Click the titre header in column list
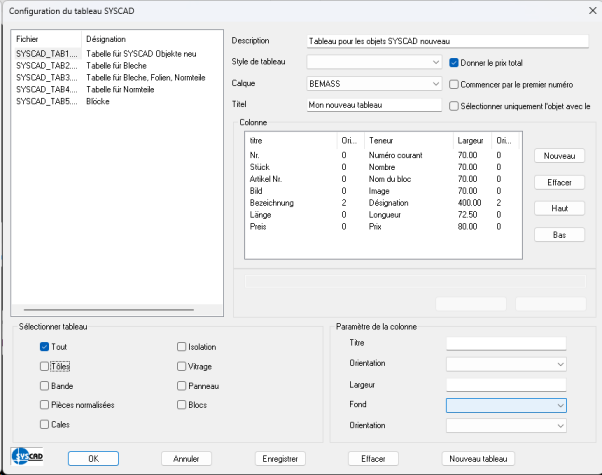 coord(291,141)
